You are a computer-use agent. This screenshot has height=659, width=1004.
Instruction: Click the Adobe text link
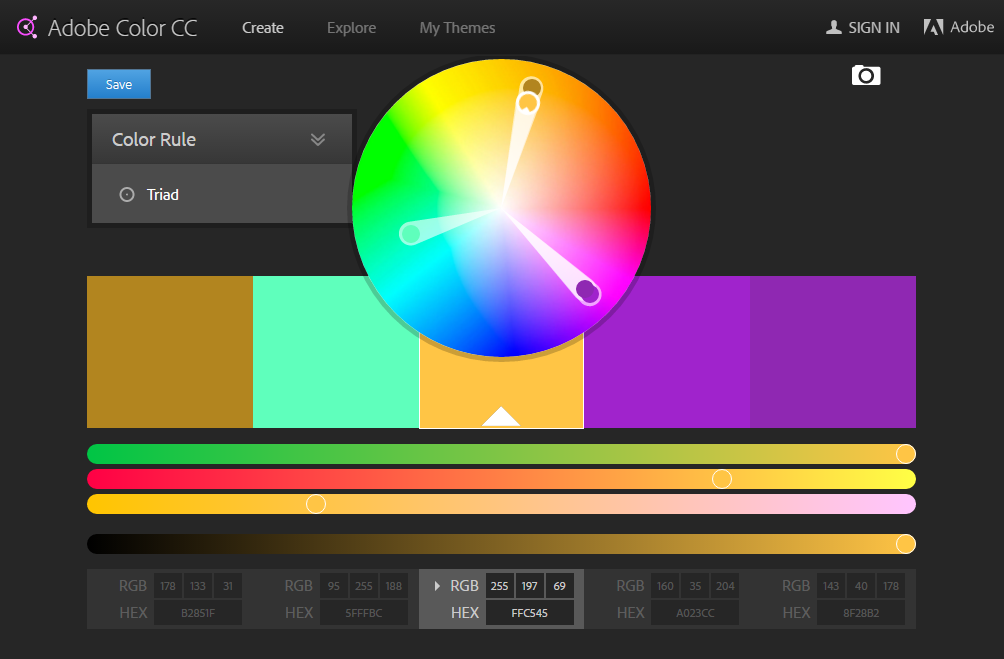tap(972, 27)
